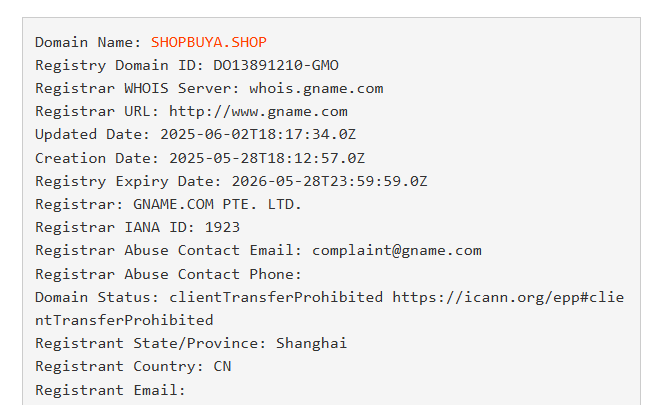This screenshot has height=405, width=647.
Task: Click the Shanghai state/province value
Action: [312, 343]
